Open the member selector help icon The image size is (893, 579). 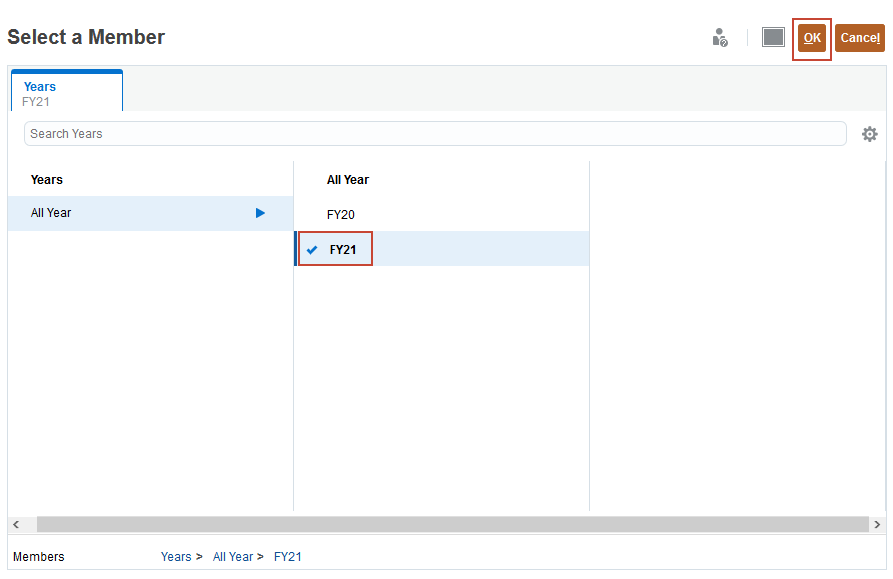pos(720,38)
